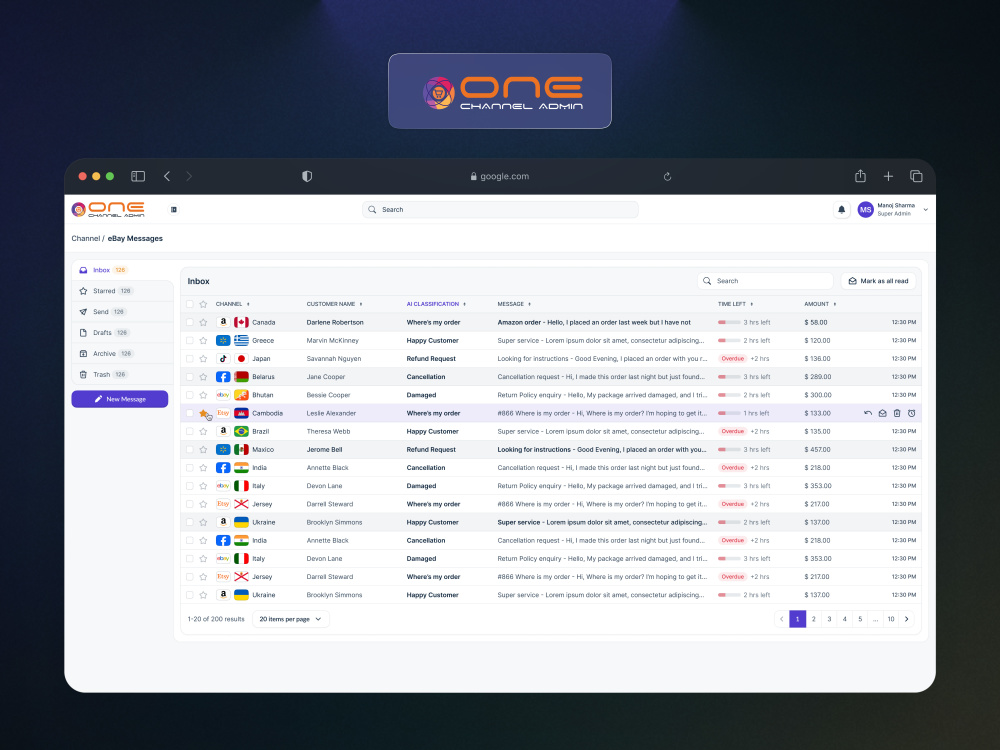Reply to Leslie Alexander's message via arrow icon
The height and width of the screenshot is (750, 1000).
(x=868, y=413)
